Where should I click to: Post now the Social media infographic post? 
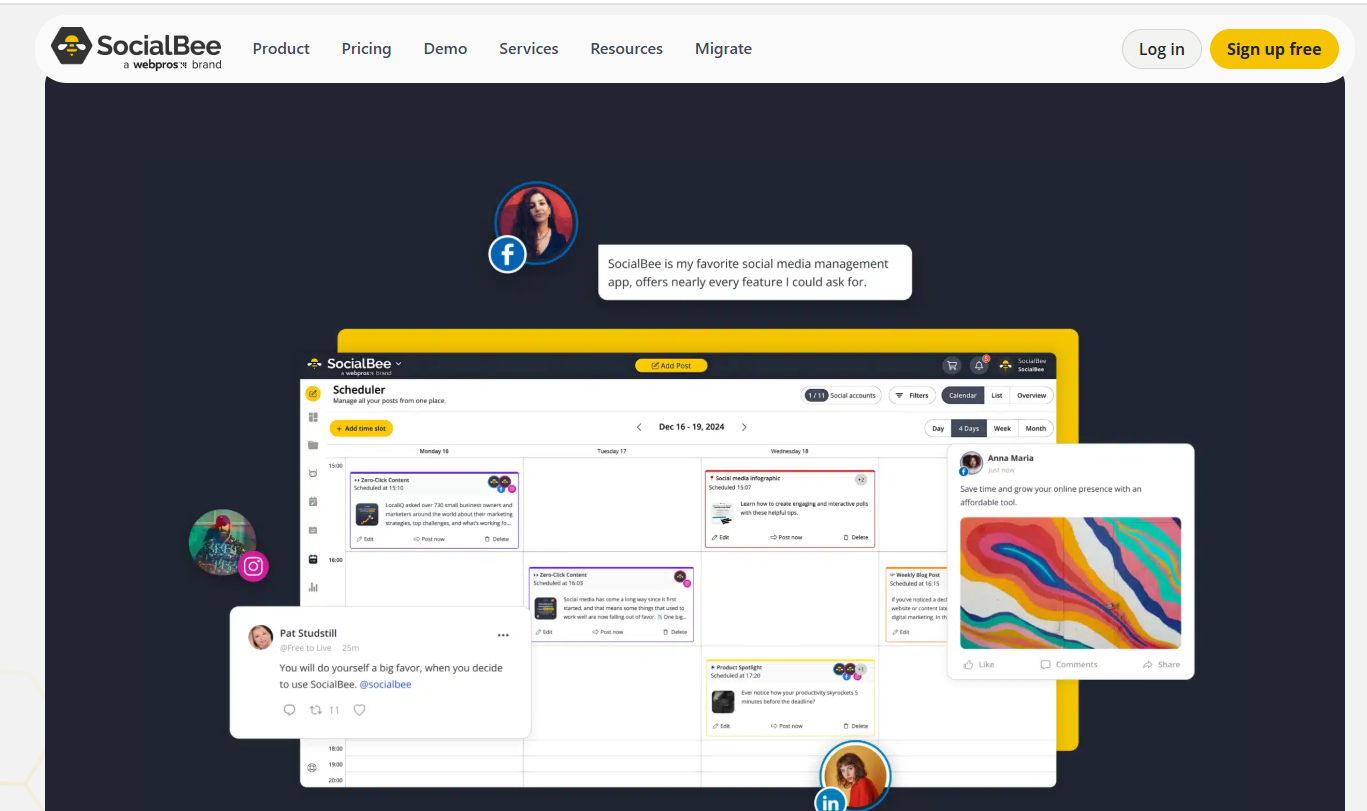tap(786, 537)
